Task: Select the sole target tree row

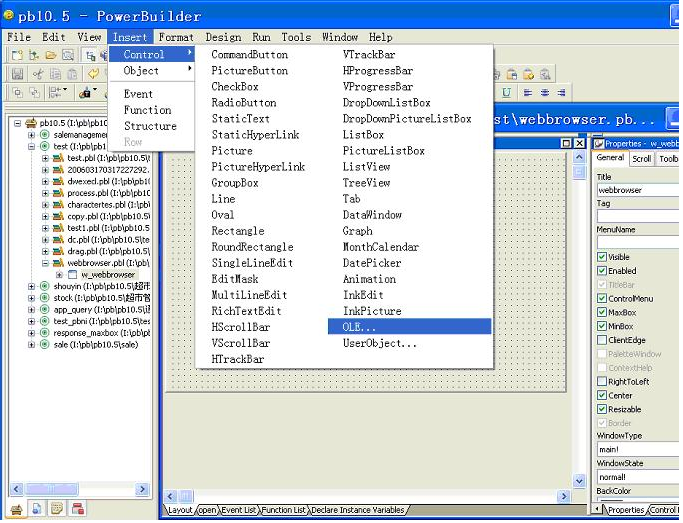Action: (x=96, y=344)
